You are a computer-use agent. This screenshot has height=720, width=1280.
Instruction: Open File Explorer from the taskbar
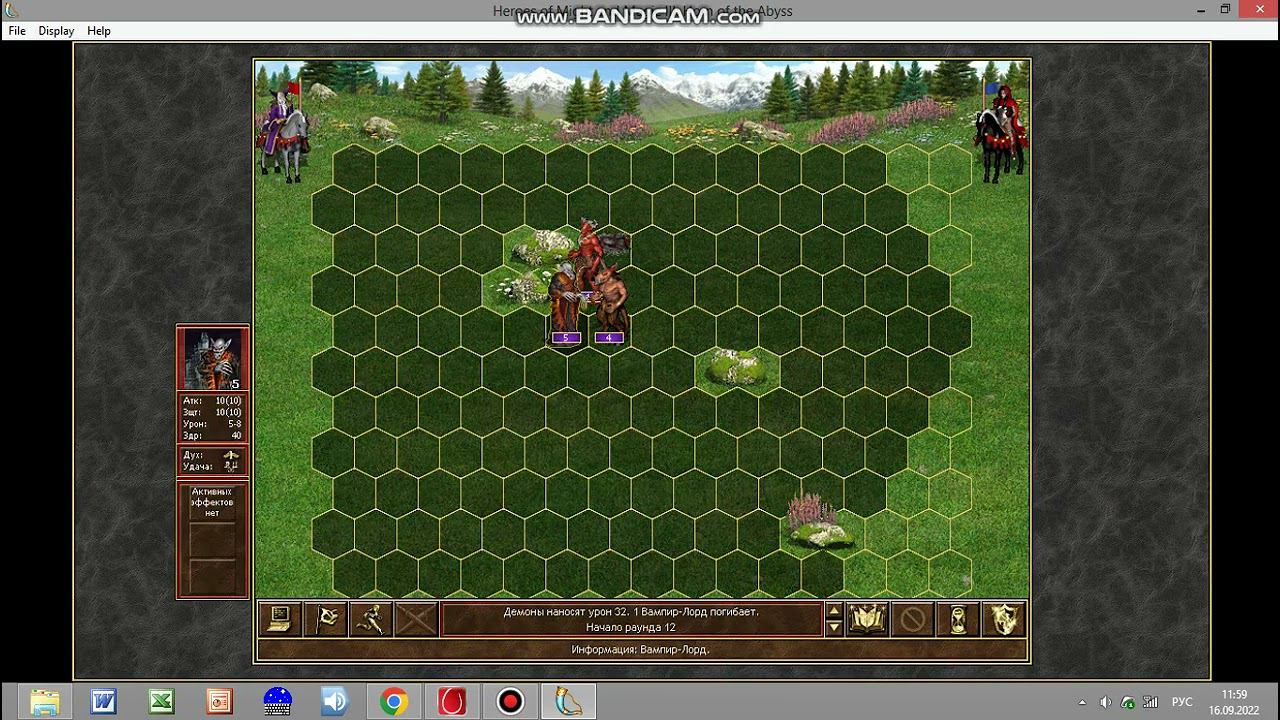pyautogui.click(x=44, y=702)
